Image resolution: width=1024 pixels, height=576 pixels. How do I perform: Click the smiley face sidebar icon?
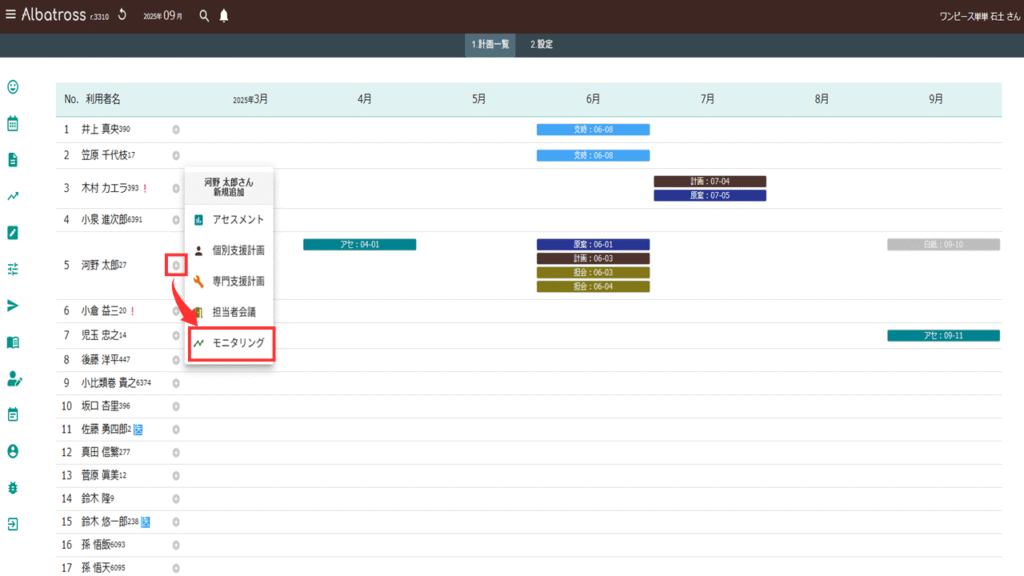13,87
